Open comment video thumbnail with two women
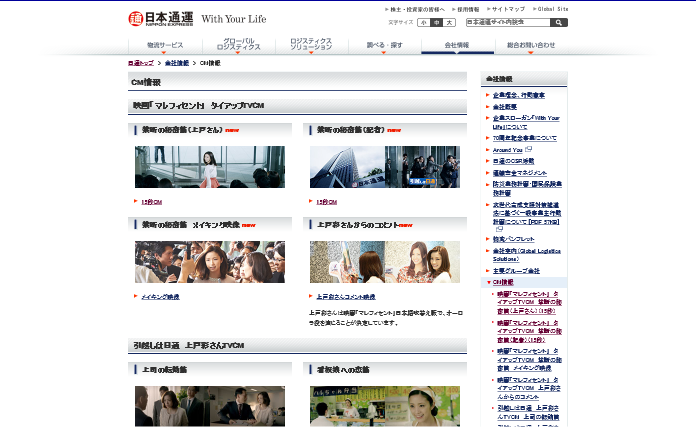696x427 pixels. pyautogui.click(x=385, y=262)
